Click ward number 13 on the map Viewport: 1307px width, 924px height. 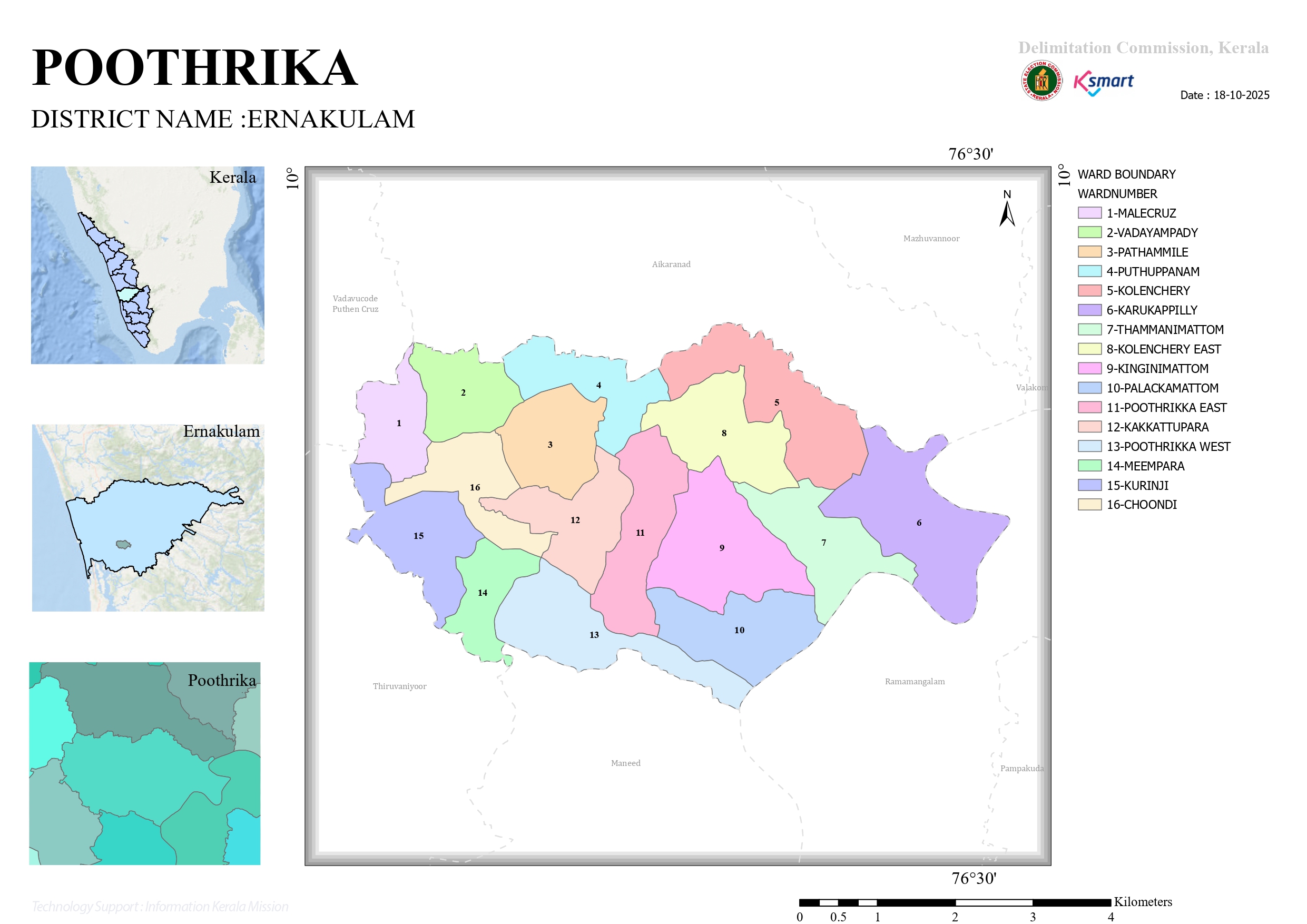click(x=594, y=634)
